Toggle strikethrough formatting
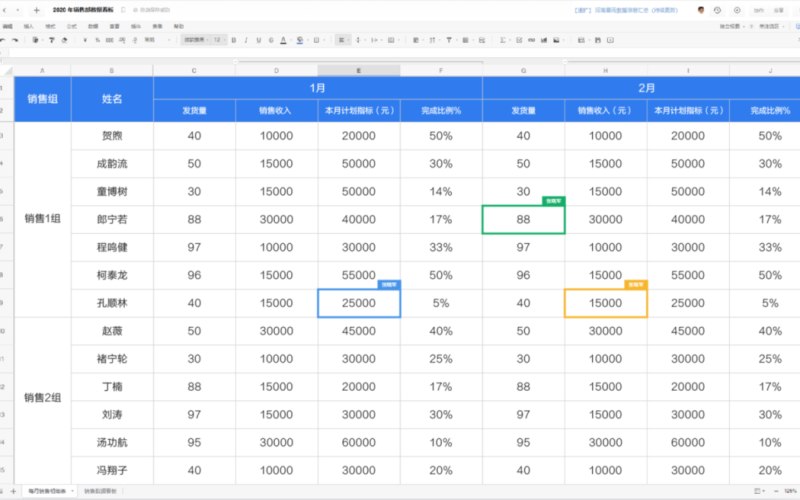The image size is (800, 500). 271,40
